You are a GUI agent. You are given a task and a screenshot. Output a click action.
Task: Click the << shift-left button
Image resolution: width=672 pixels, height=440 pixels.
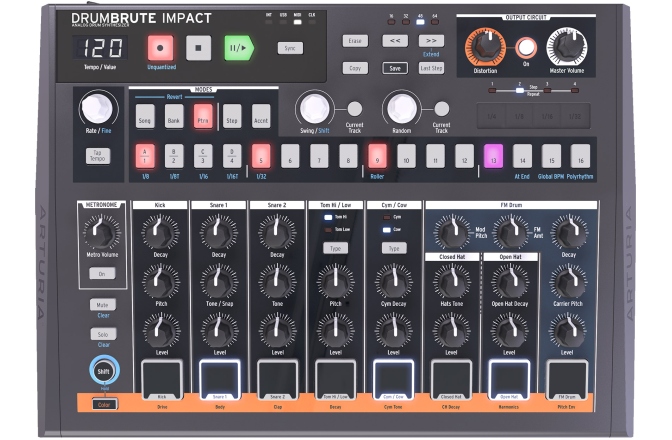point(395,41)
